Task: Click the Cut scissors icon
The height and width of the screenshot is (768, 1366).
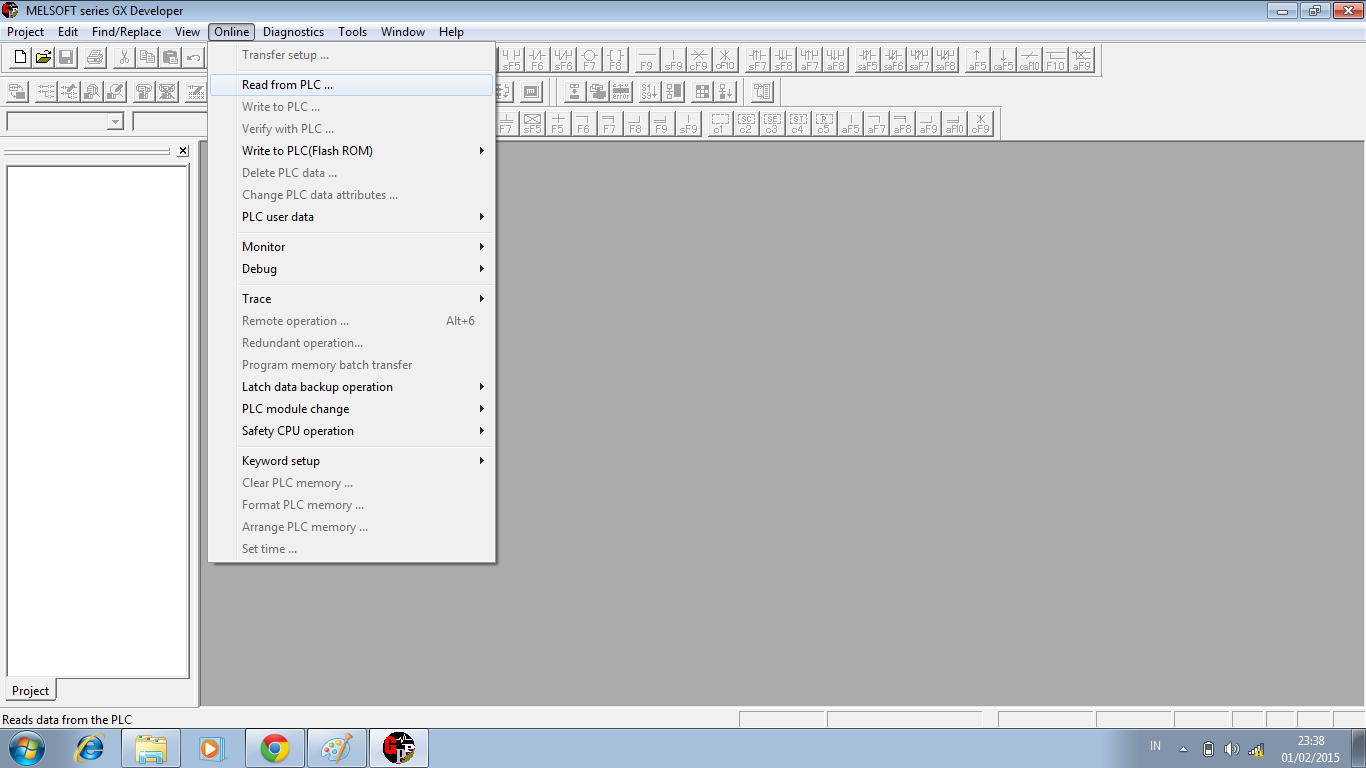Action: [x=124, y=58]
